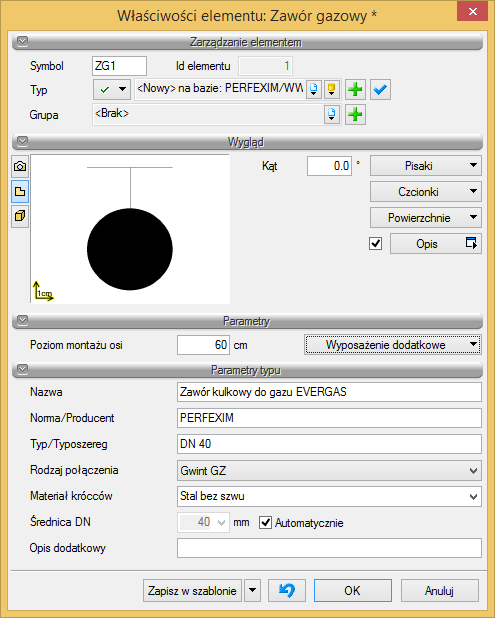
Task: Click the Anuluj button
Action: point(439,590)
